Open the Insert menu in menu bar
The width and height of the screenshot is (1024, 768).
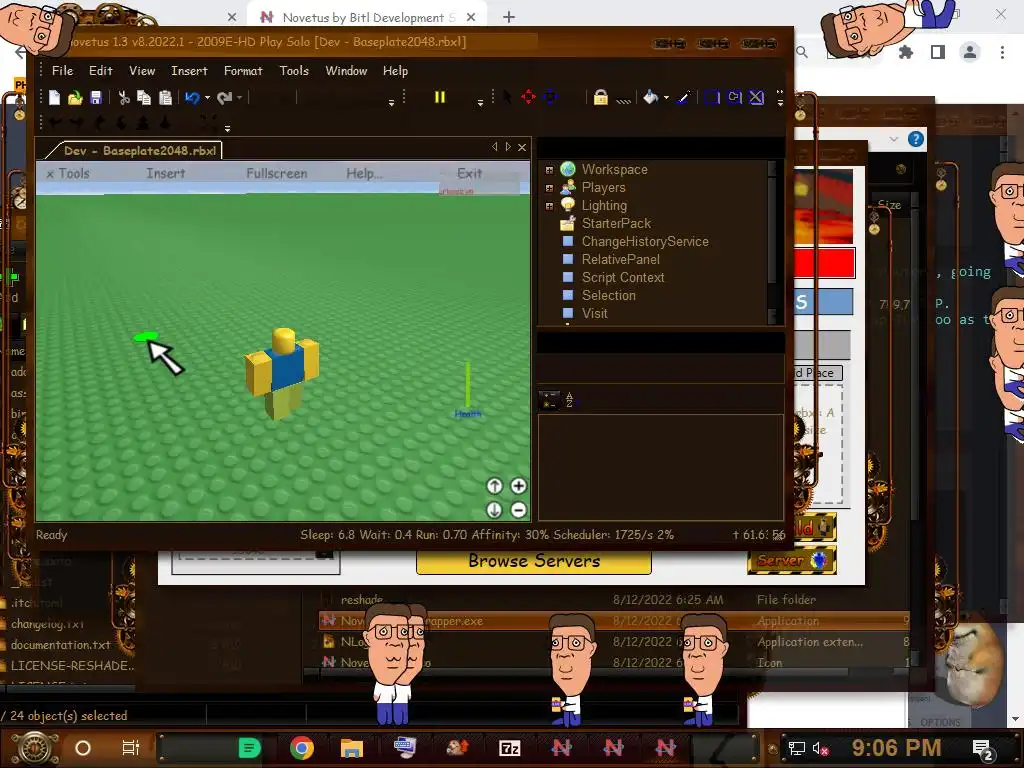point(189,71)
